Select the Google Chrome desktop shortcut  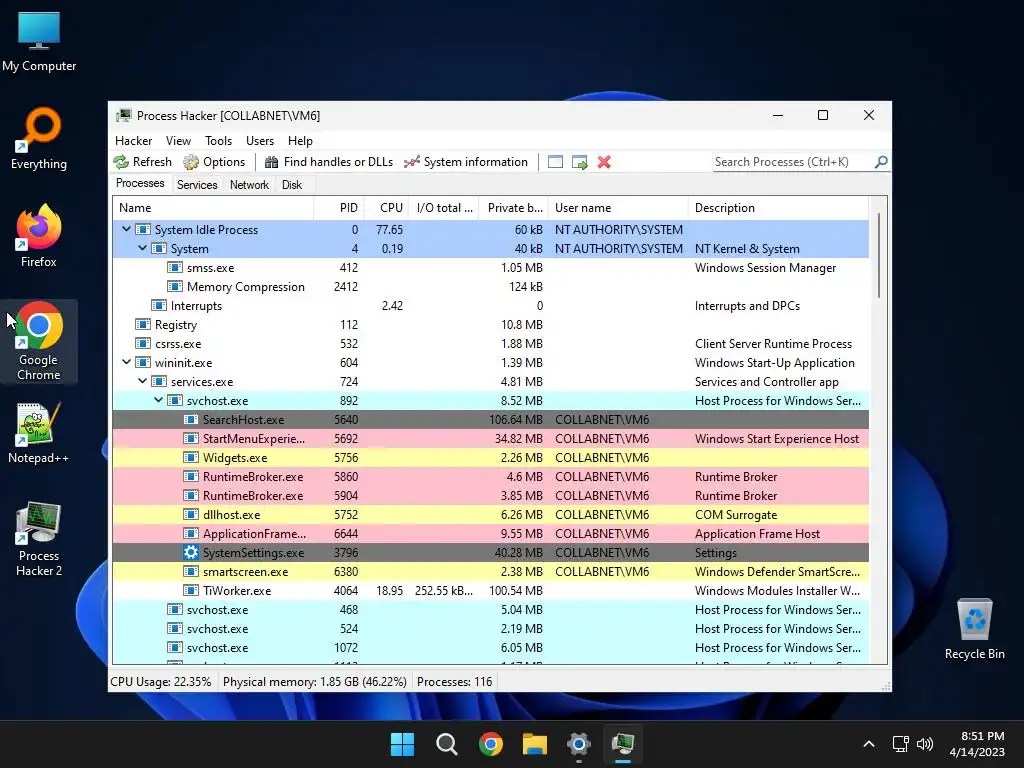39,342
